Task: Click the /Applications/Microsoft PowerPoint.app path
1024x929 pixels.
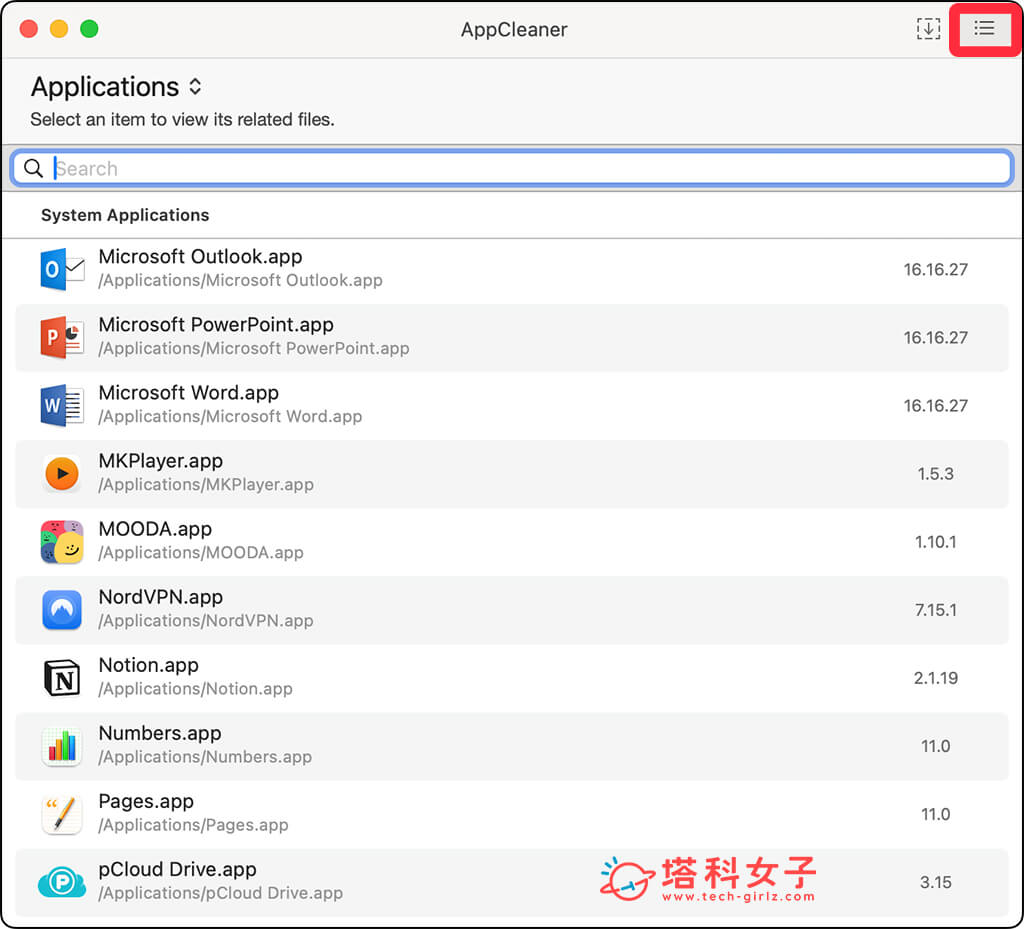Action: 253,348
